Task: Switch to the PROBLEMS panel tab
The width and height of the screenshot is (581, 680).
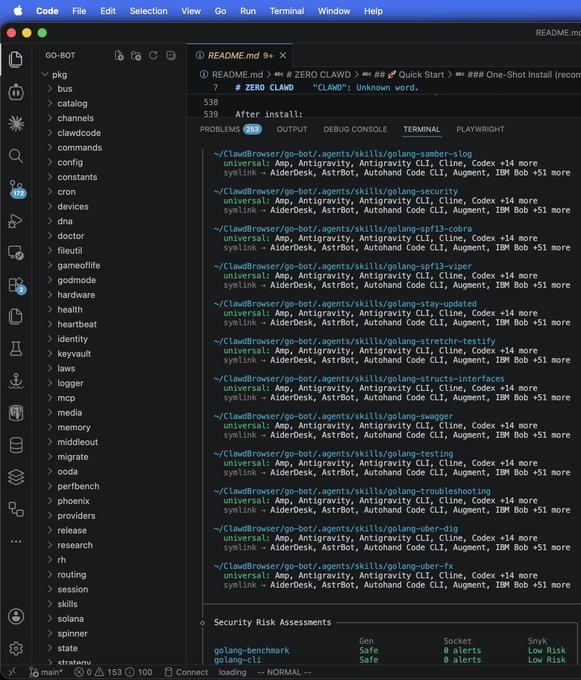Action: tap(230, 129)
